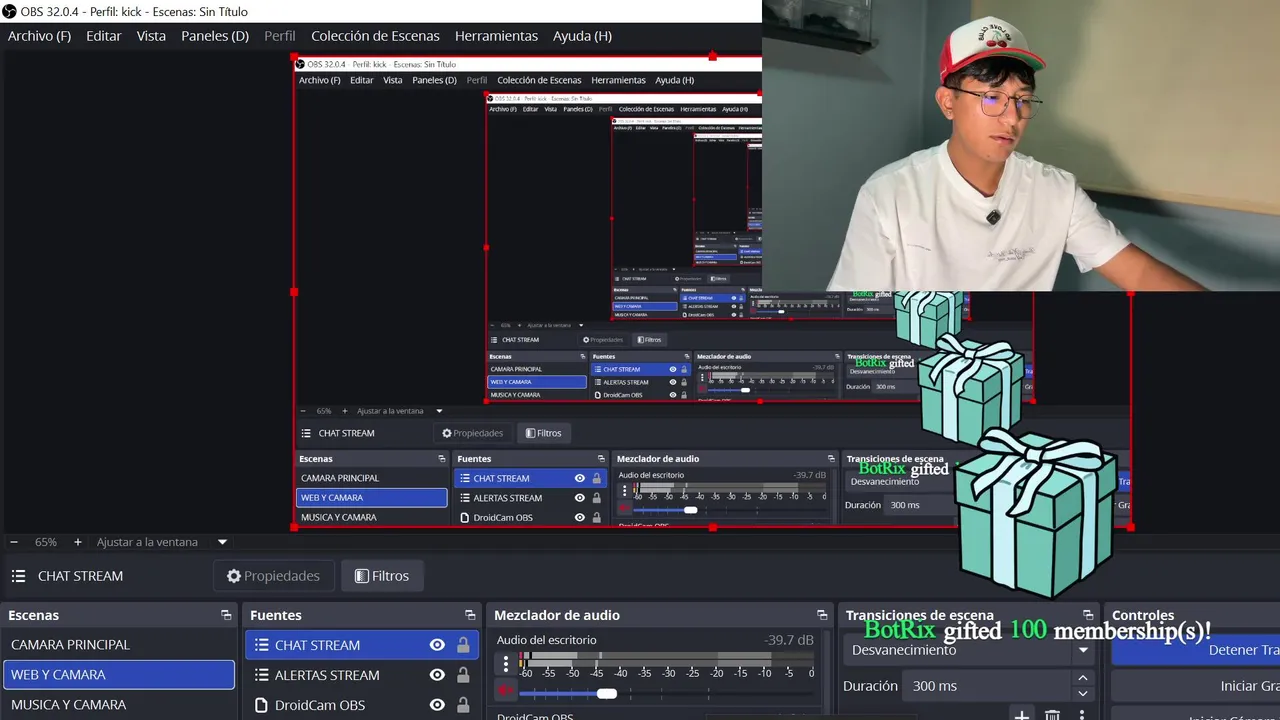Screen dimensions: 1280x720
Task: Select the WEB Y CAMARA scene
Action: point(119,675)
